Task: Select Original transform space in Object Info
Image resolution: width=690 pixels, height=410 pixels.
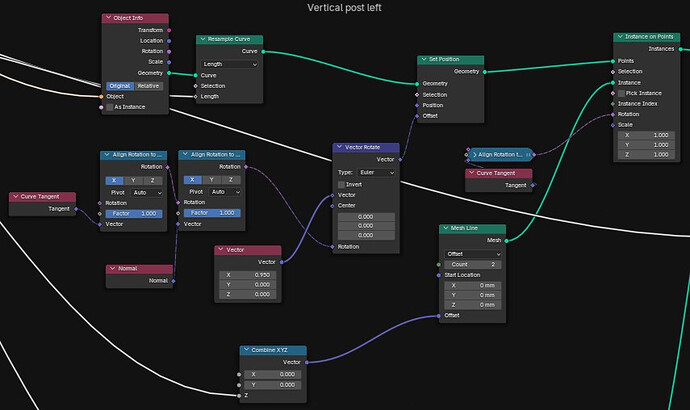Action: (x=120, y=86)
